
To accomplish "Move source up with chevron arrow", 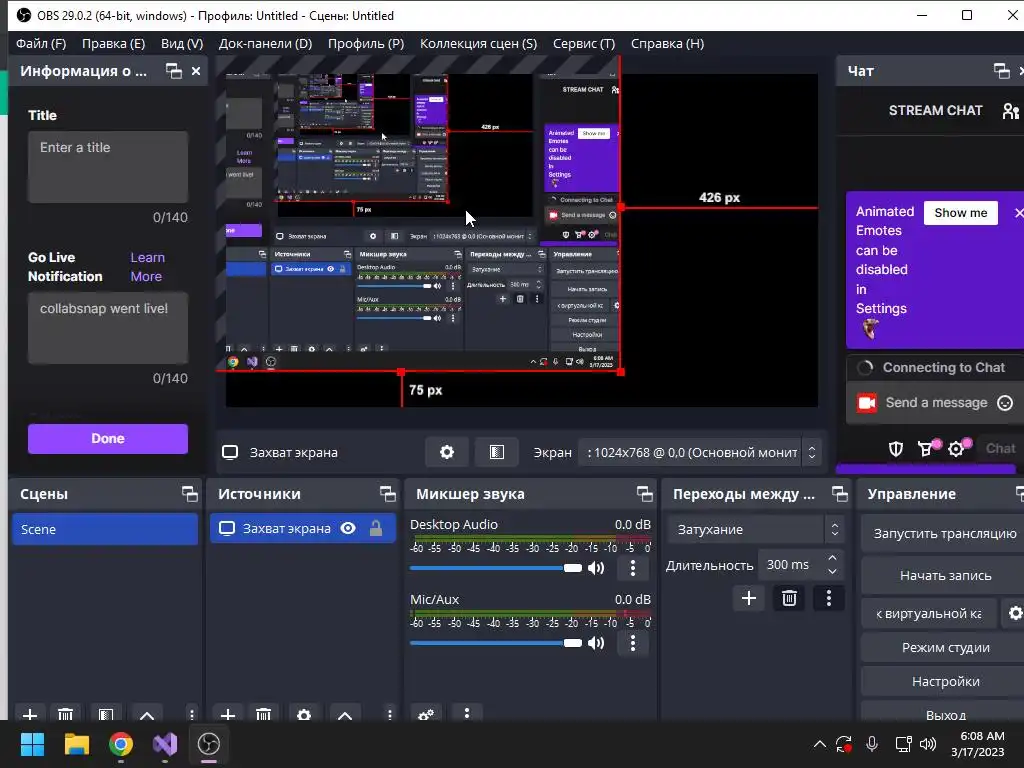I will coord(345,714).
